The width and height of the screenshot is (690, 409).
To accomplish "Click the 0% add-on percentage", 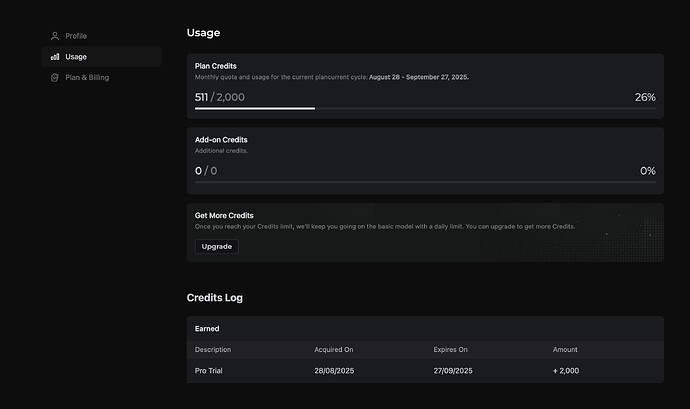I will click(x=647, y=171).
